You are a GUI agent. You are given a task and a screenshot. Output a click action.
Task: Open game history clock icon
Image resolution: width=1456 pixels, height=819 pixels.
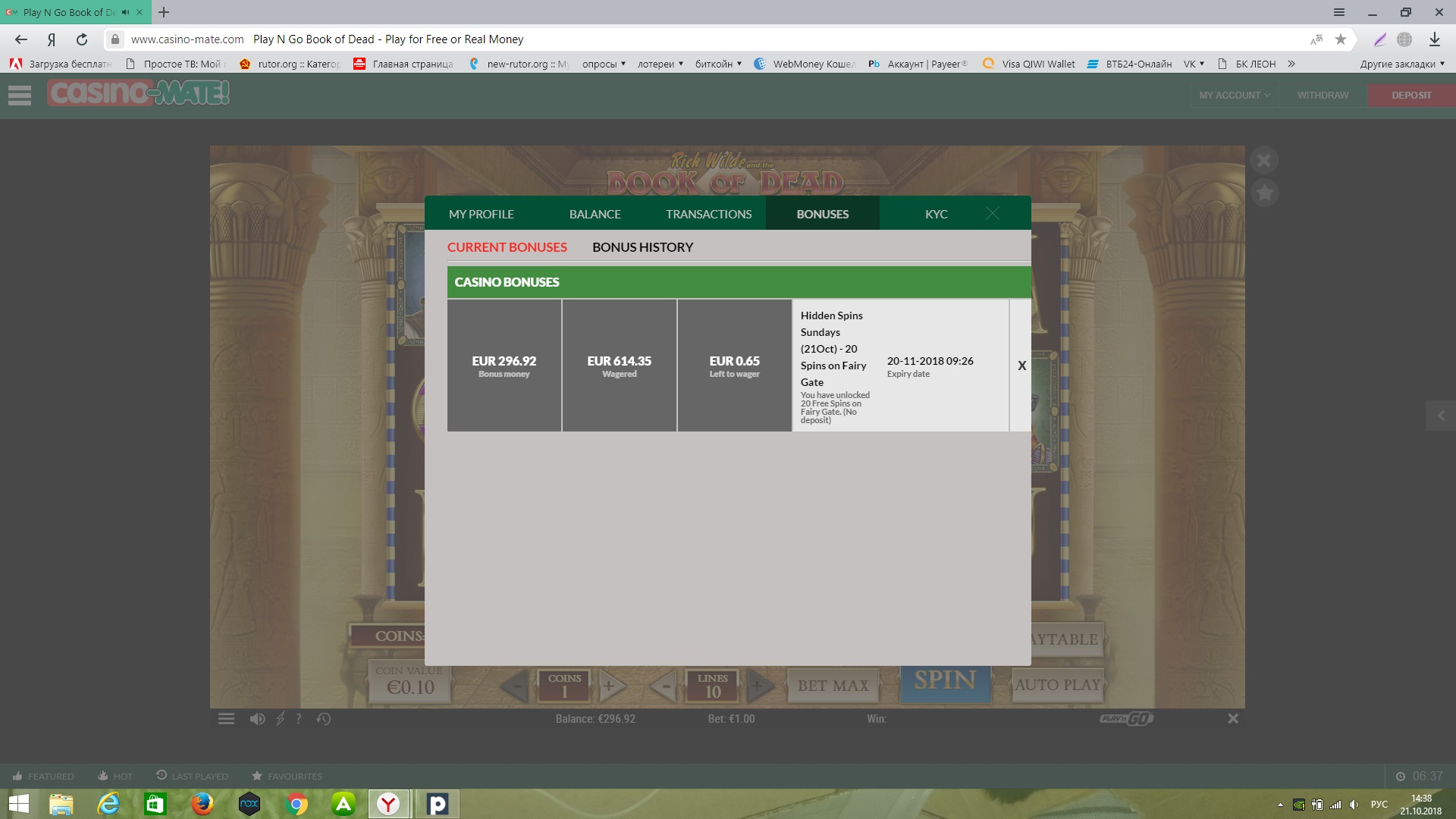(x=324, y=719)
